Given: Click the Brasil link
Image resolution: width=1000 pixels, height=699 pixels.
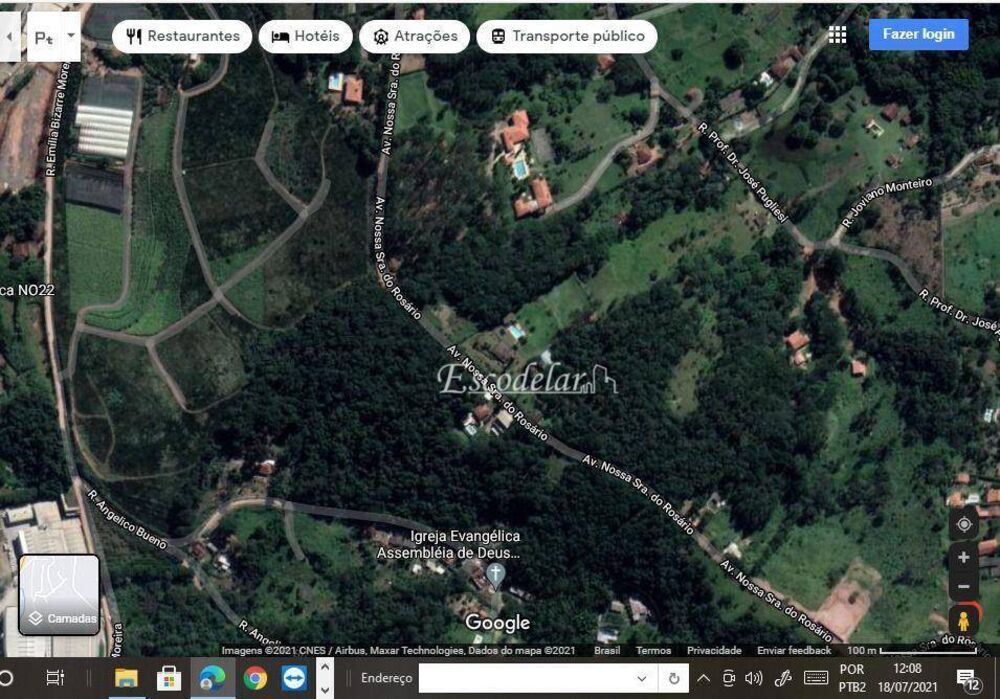Looking at the screenshot, I should tap(607, 651).
